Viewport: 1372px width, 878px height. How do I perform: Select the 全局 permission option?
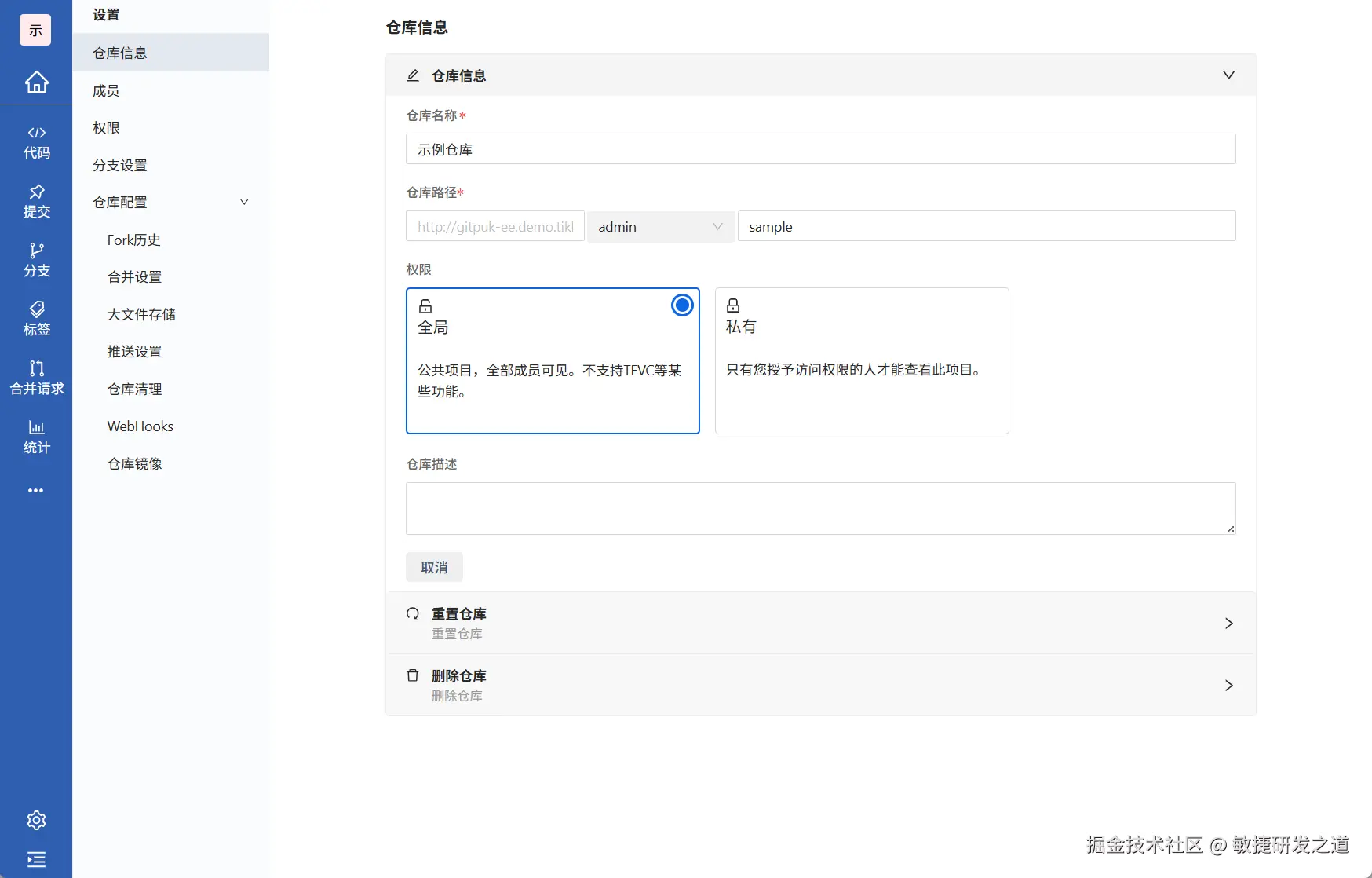(x=552, y=361)
